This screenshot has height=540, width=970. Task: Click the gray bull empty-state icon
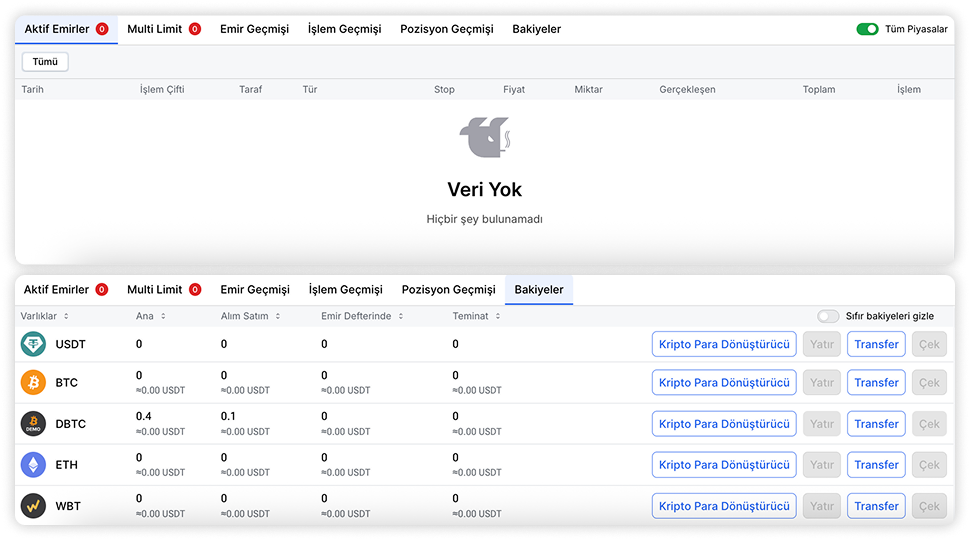484,137
